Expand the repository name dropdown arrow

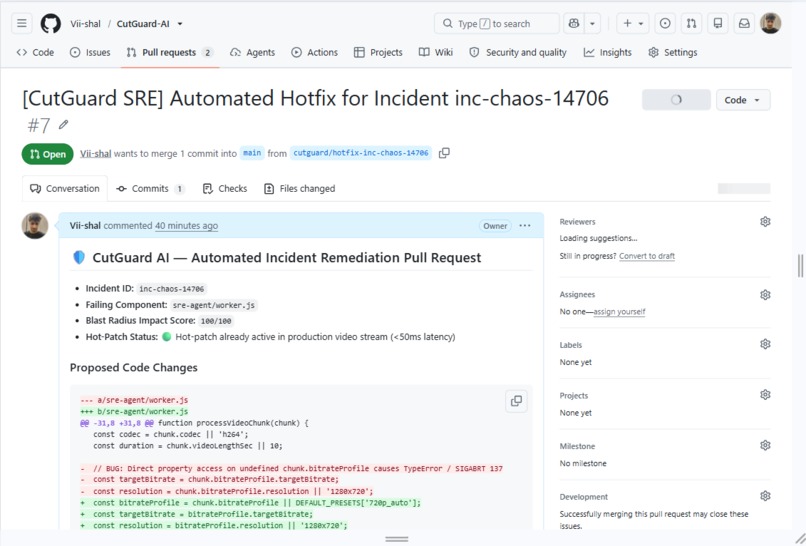tap(179, 24)
